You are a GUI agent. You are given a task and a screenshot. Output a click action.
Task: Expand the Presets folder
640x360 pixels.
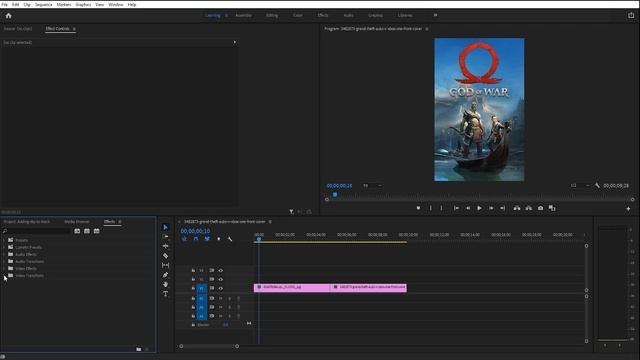(4, 240)
